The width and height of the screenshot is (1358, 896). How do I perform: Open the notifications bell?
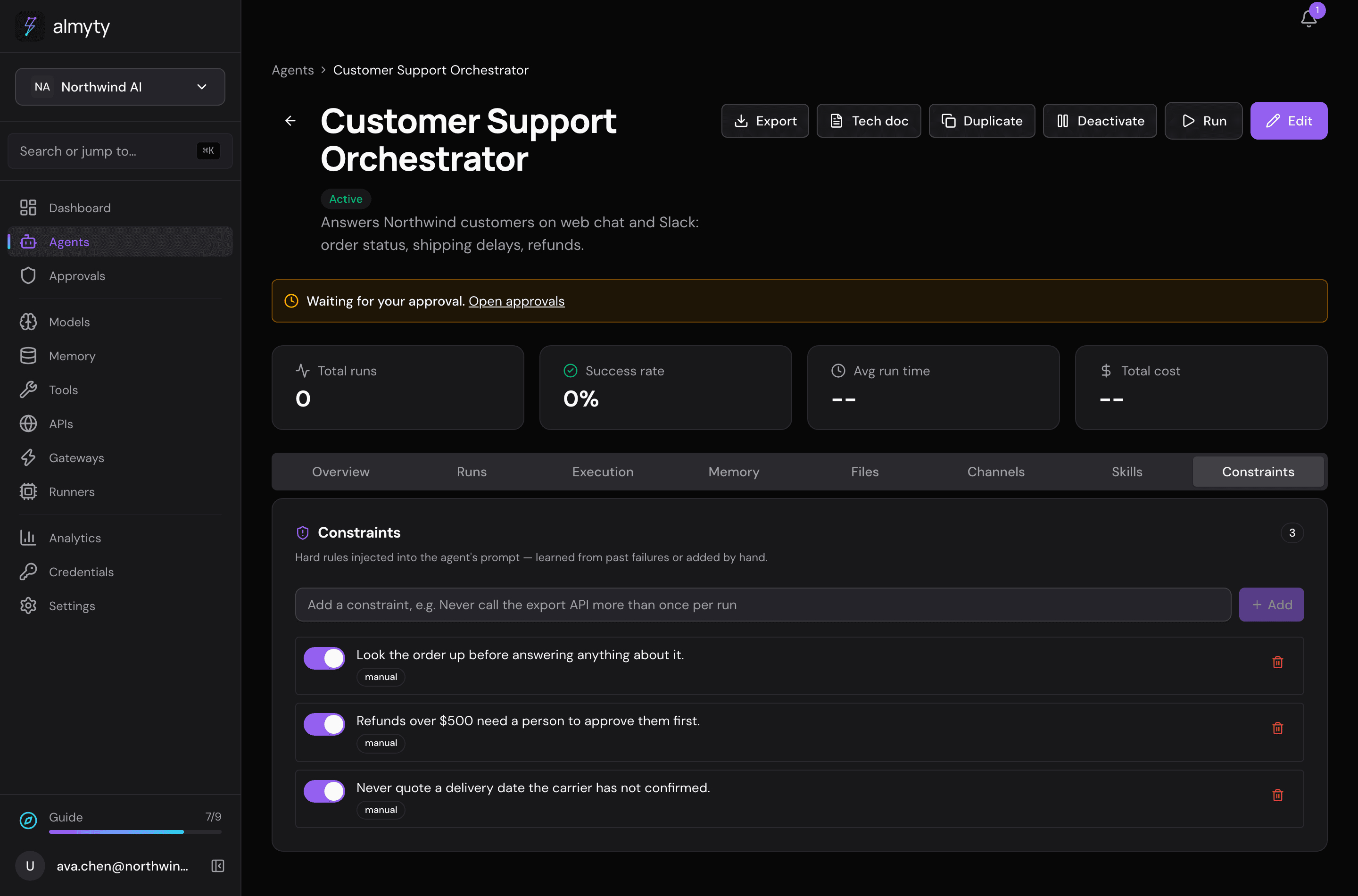(1308, 18)
